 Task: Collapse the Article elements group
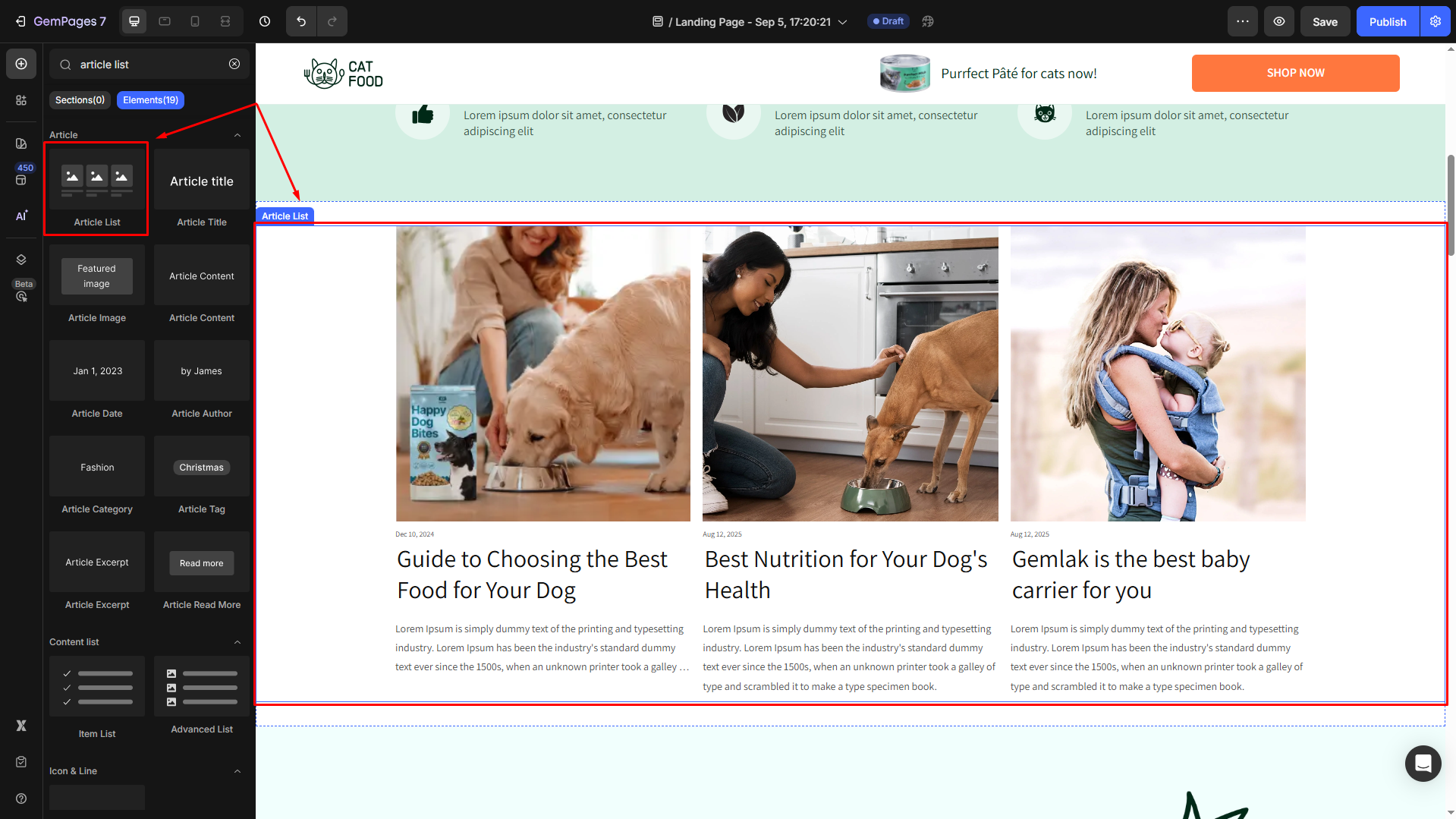(237, 135)
